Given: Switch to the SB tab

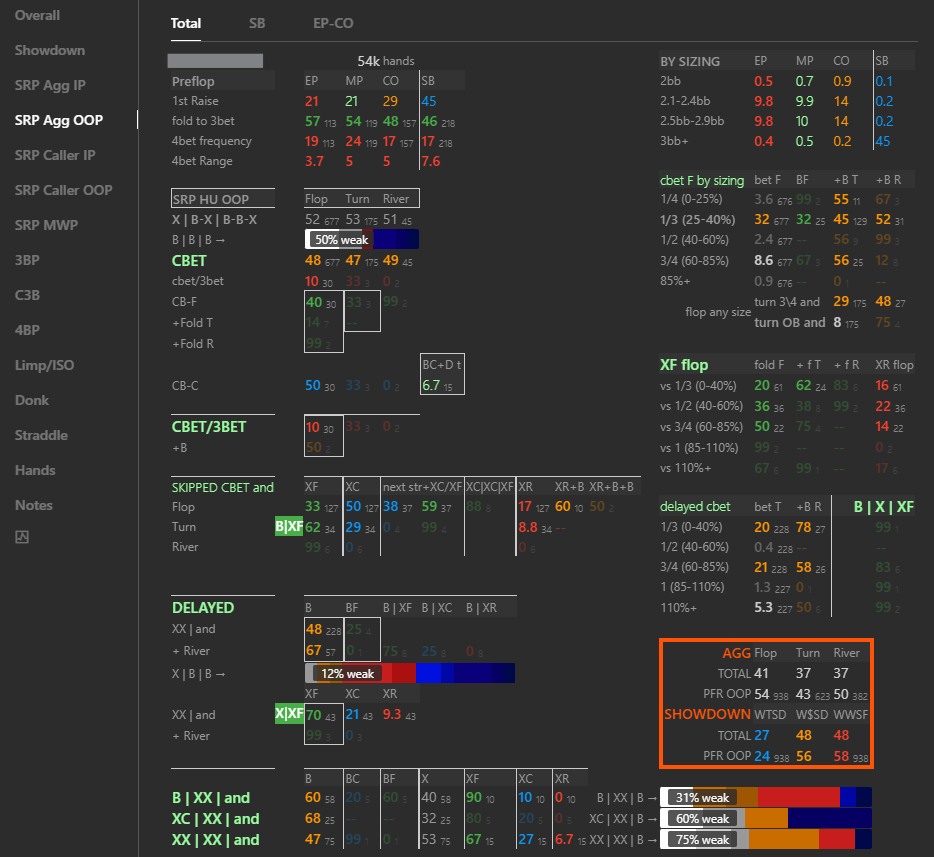Looking at the screenshot, I should click(257, 23).
